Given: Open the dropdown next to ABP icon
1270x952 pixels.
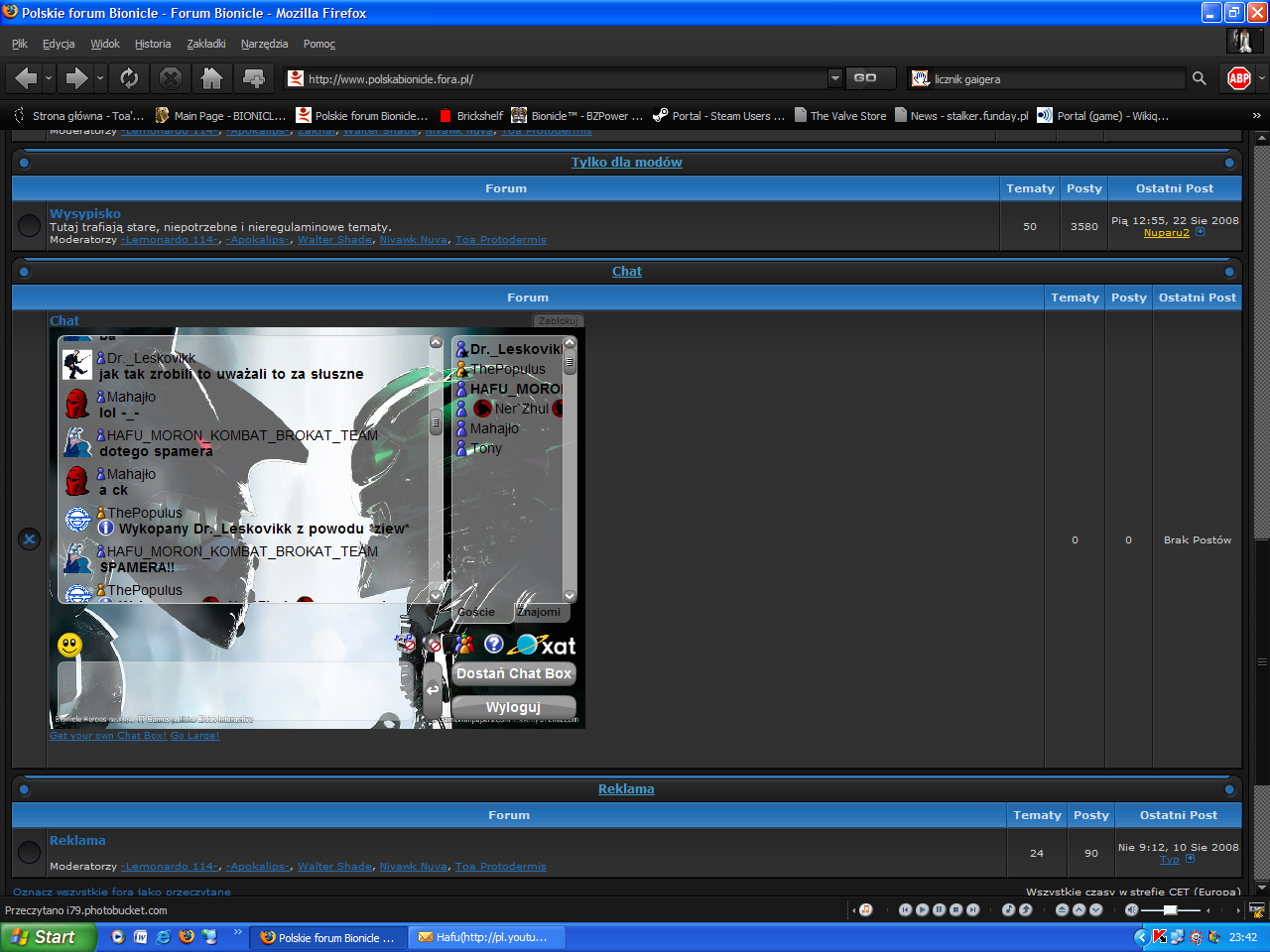Looking at the screenshot, I should (x=1261, y=78).
